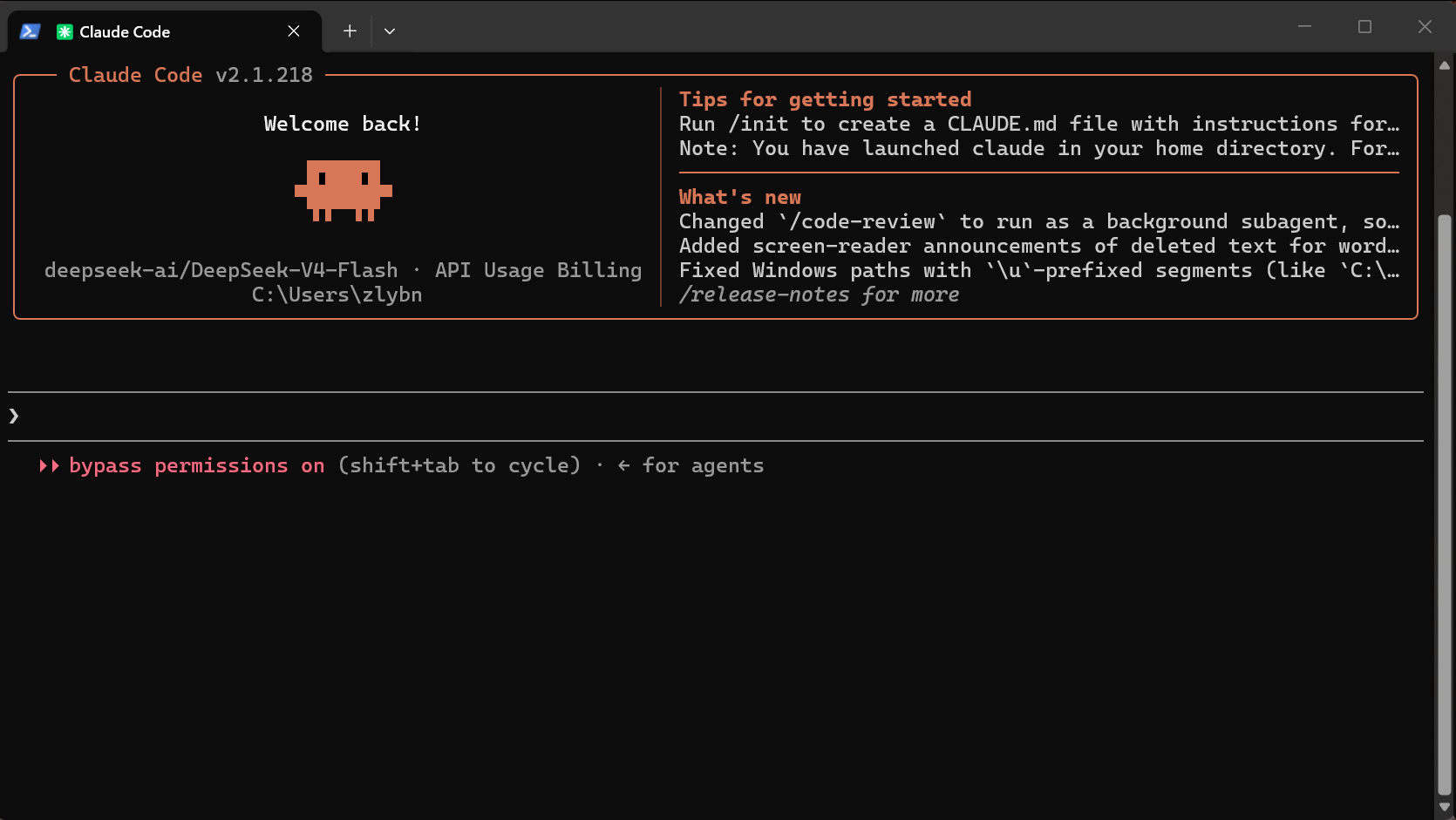
Task: Click the prompt chevron symbol
Action: coord(14,417)
